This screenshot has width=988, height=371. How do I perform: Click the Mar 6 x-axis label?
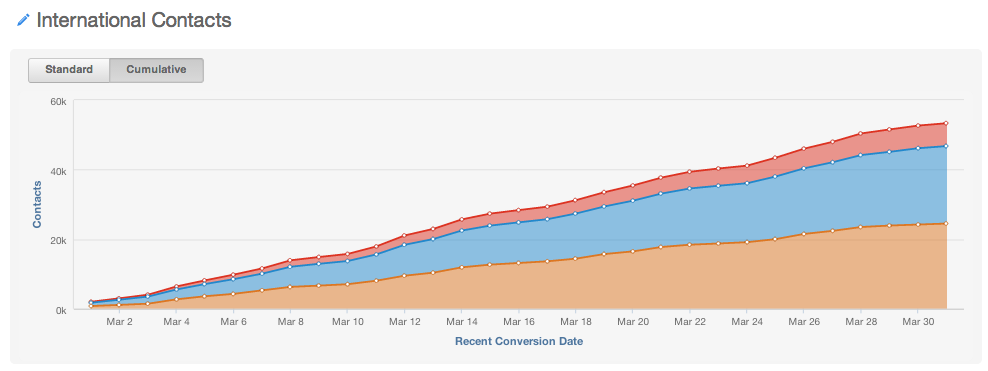point(234,322)
